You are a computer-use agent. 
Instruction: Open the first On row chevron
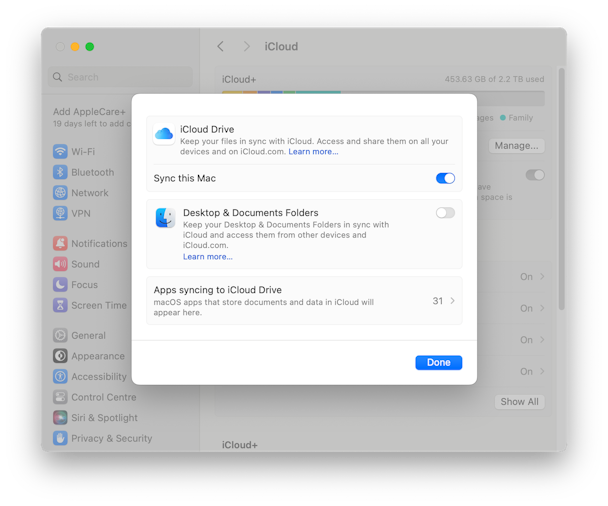[542, 276]
